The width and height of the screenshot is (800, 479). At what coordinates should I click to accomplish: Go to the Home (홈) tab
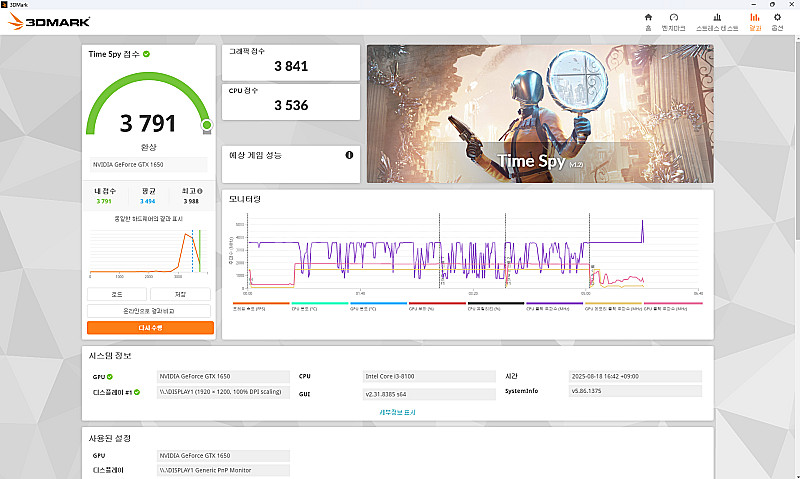coord(648,21)
